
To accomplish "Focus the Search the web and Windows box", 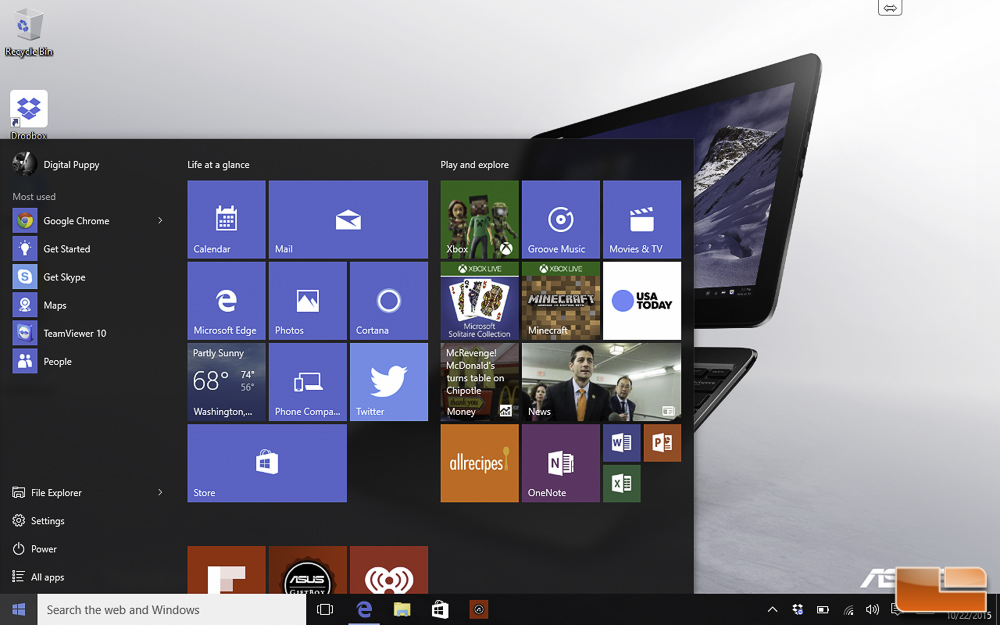I will coord(172,610).
